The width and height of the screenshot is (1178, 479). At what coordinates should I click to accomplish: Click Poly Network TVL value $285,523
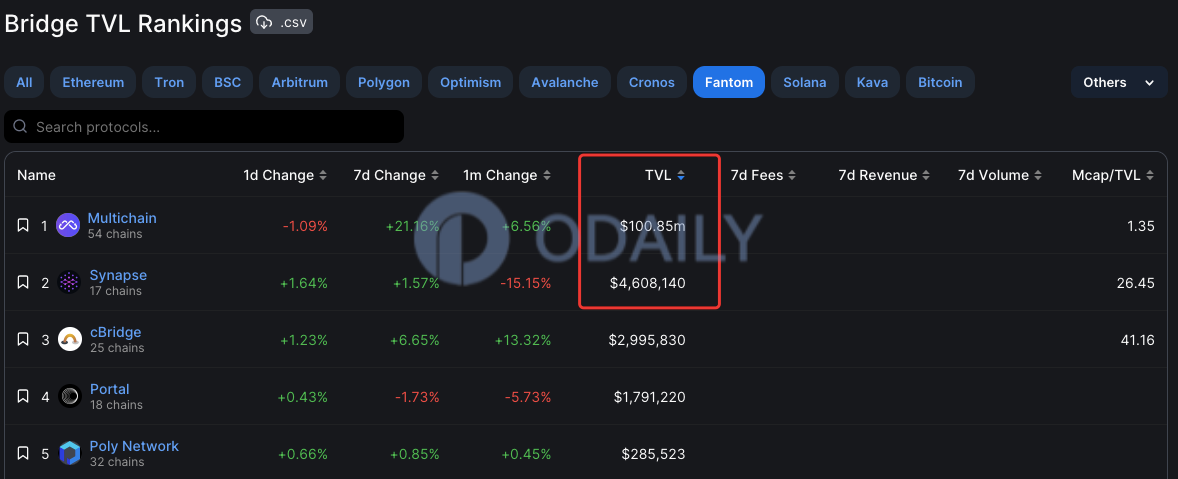pyautogui.click(x=654, y=454)
